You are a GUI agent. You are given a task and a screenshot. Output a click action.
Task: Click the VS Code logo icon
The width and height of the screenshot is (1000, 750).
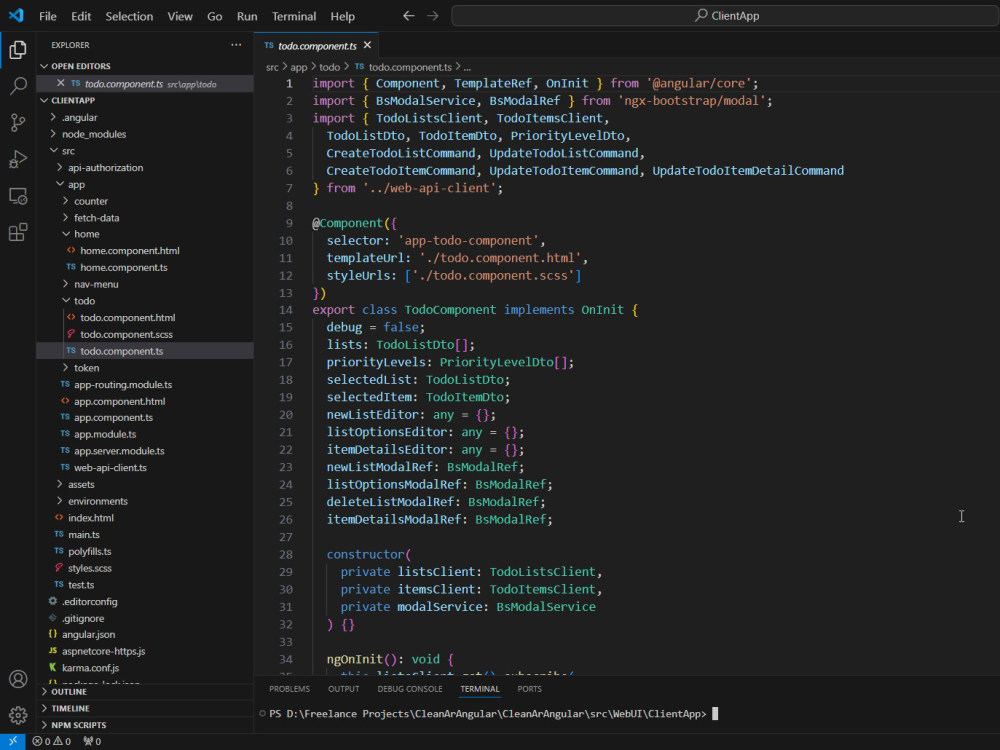[x=16, y=15]
